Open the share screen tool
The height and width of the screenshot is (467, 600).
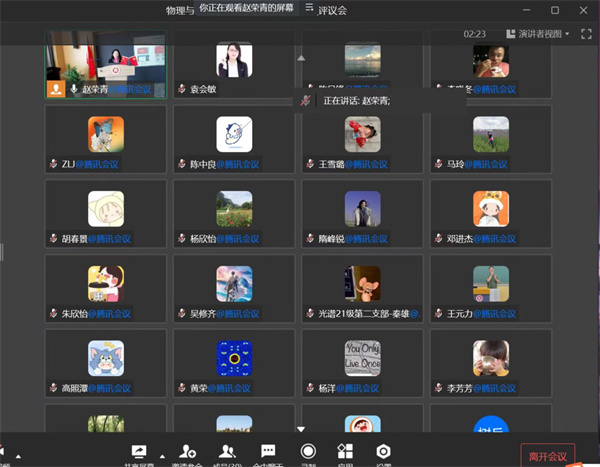[139, 452]
